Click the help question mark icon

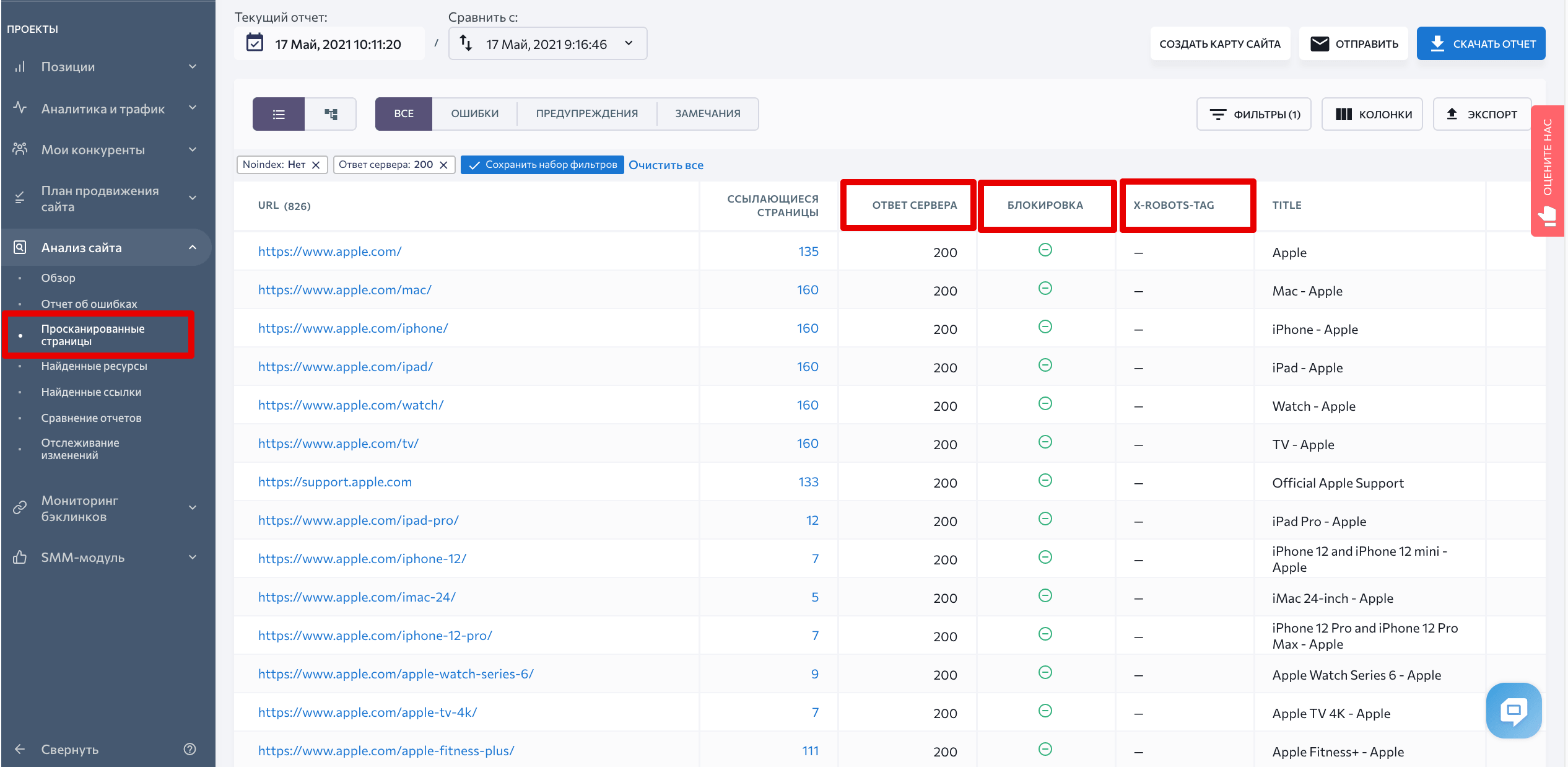190,749
